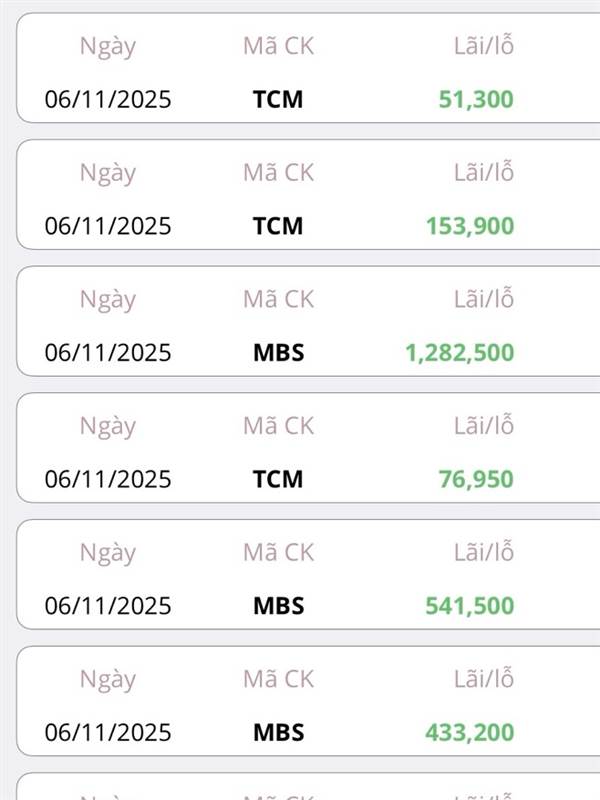Tap TCM code in the 76,950 card
Viewport: 600px width, 800px height.
(278, 479)
